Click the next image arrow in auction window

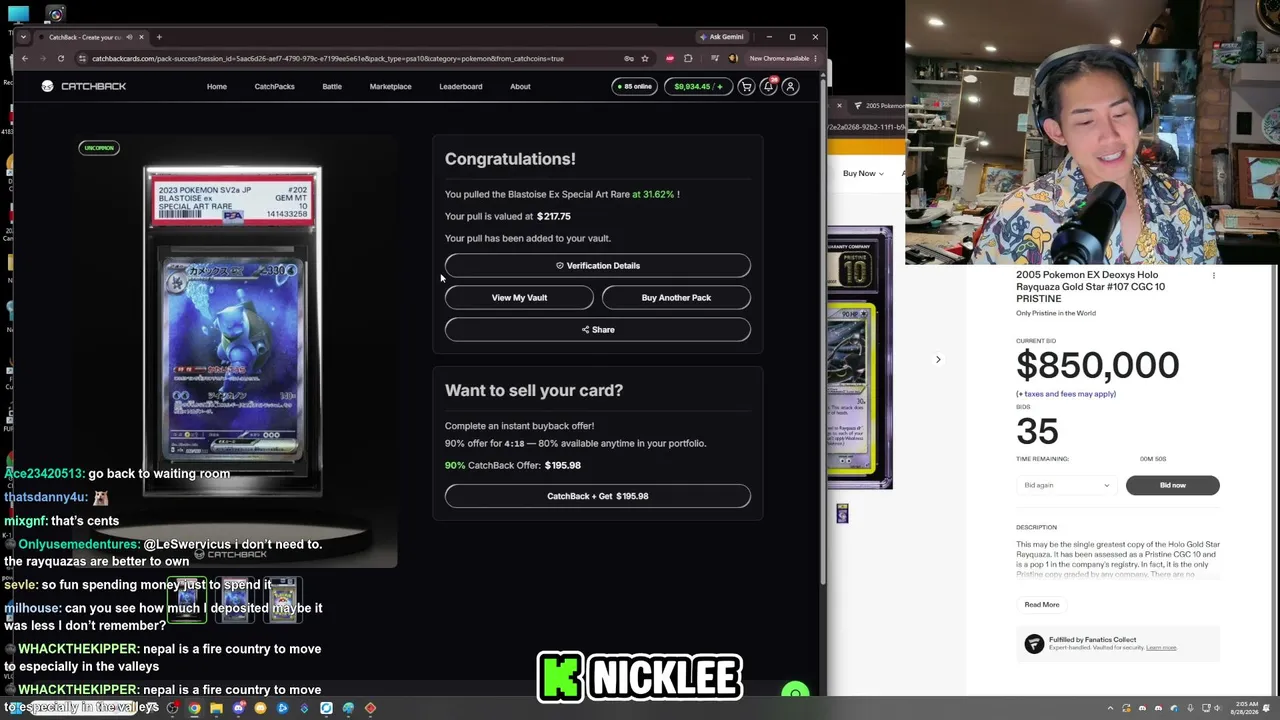[x=938, y=359]
